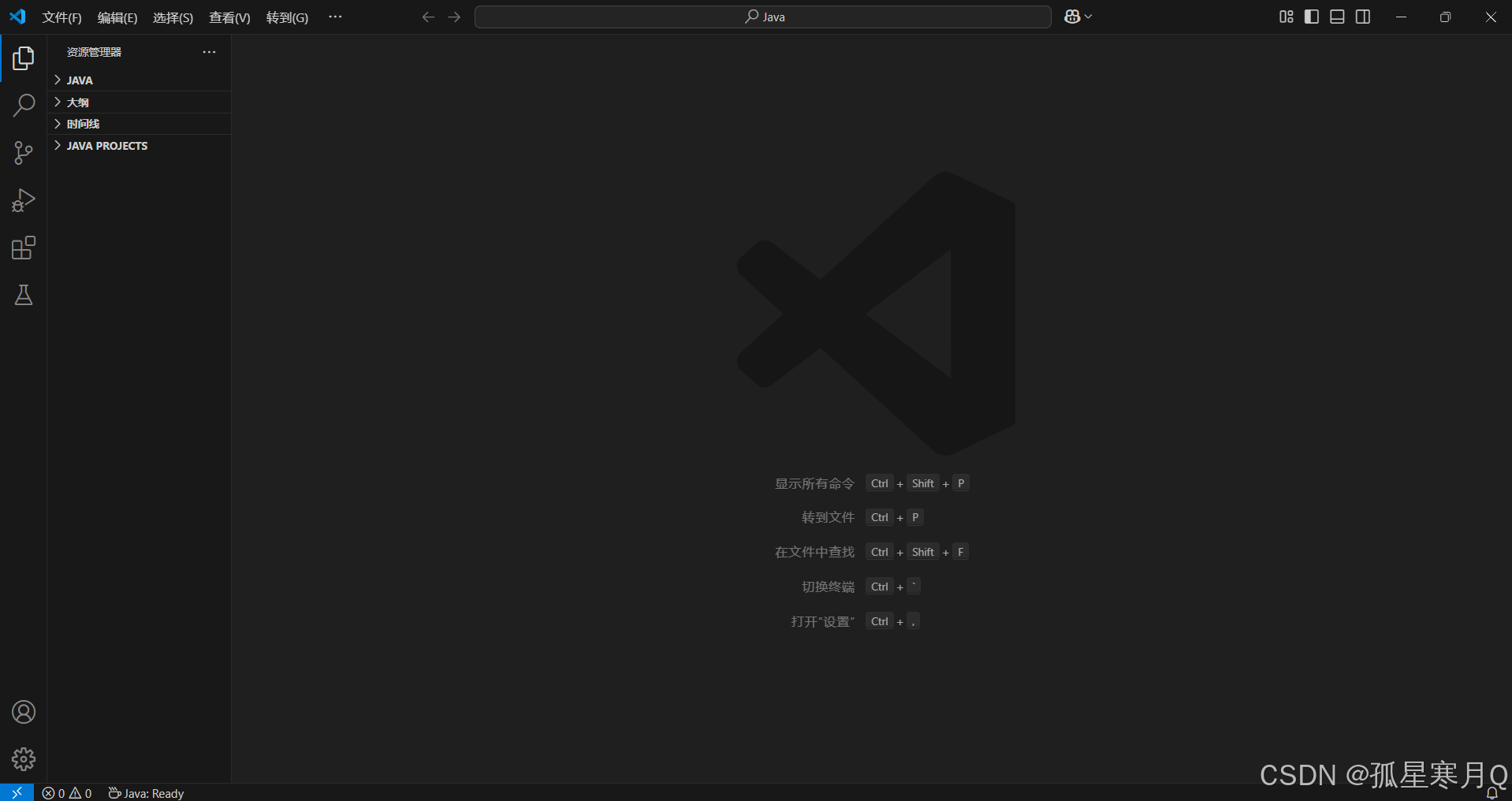This screenshot has height=801, width=1512.
Task: Click the 切换终端 shortcut hint
Action: 828,587
